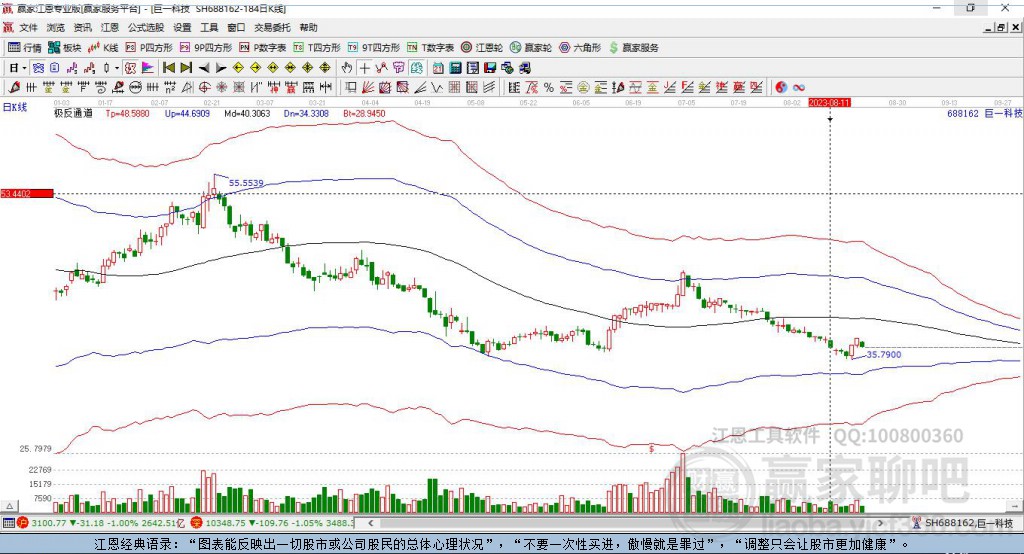Click the program icon beside 文件 menu
The image size is (1024, 554).
coord(8,27)
